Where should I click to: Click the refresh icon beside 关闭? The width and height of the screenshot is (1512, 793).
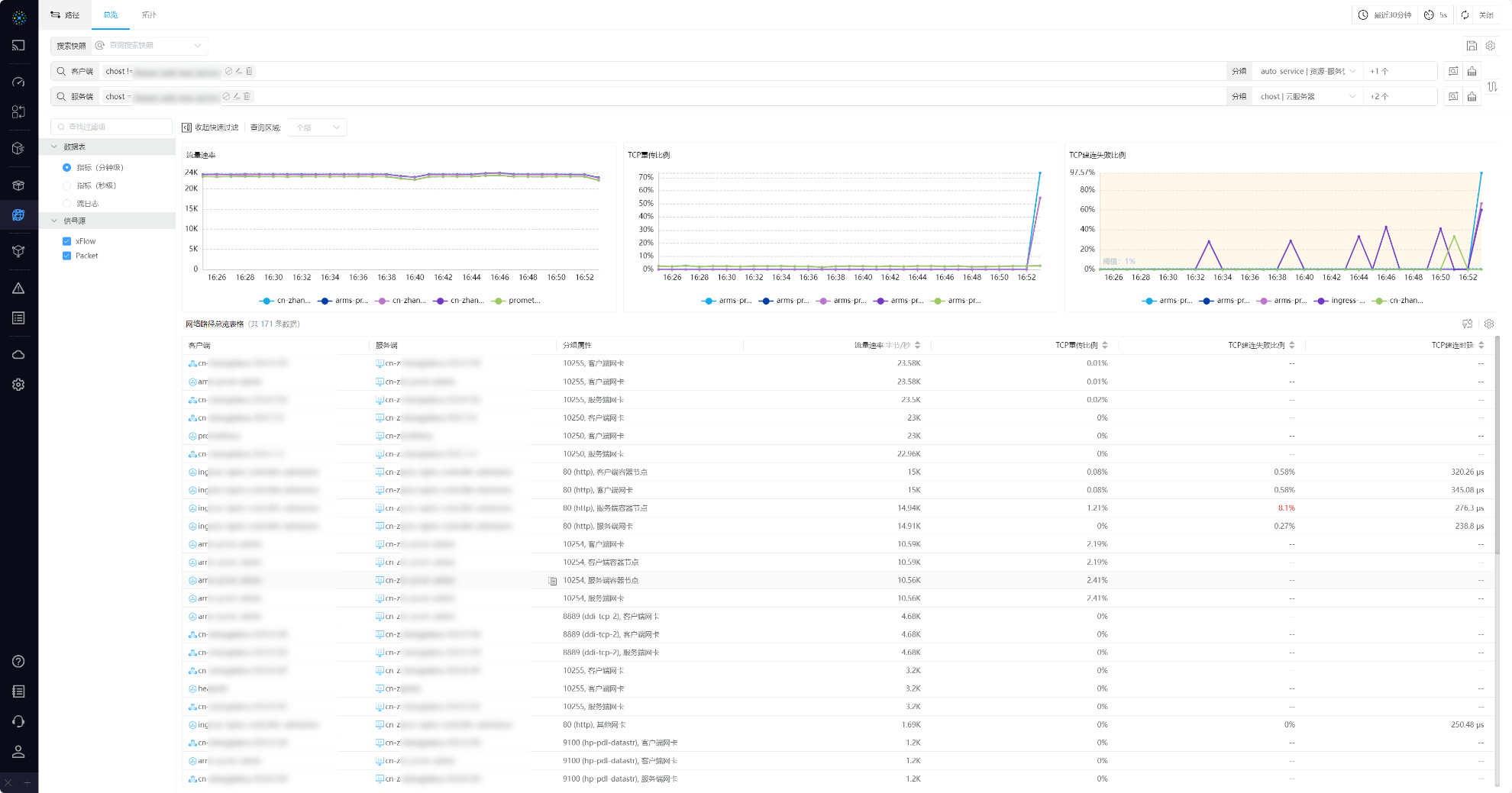(1465, 15)
